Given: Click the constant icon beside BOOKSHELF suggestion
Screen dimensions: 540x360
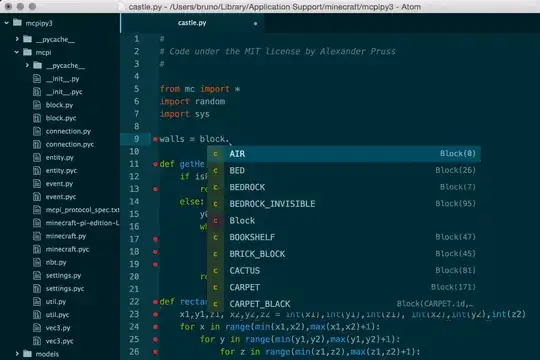Looking at the screenshot, I should click(216, 237).
